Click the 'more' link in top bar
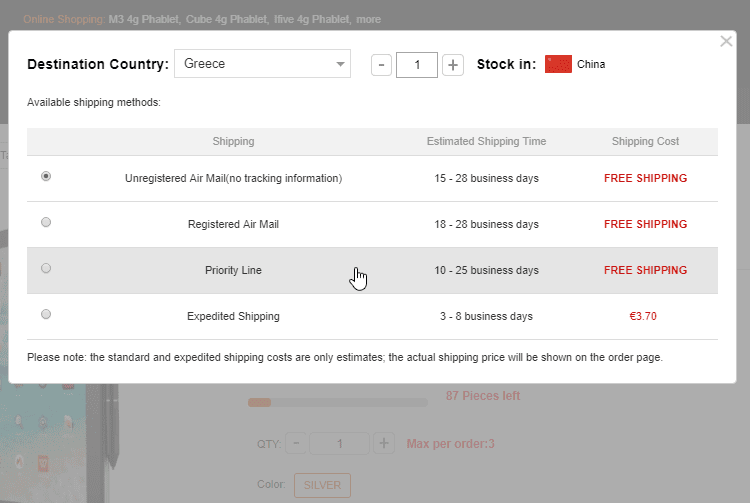Image resolution: width=750 pixels, height=503 pixels. pos(367,19)
